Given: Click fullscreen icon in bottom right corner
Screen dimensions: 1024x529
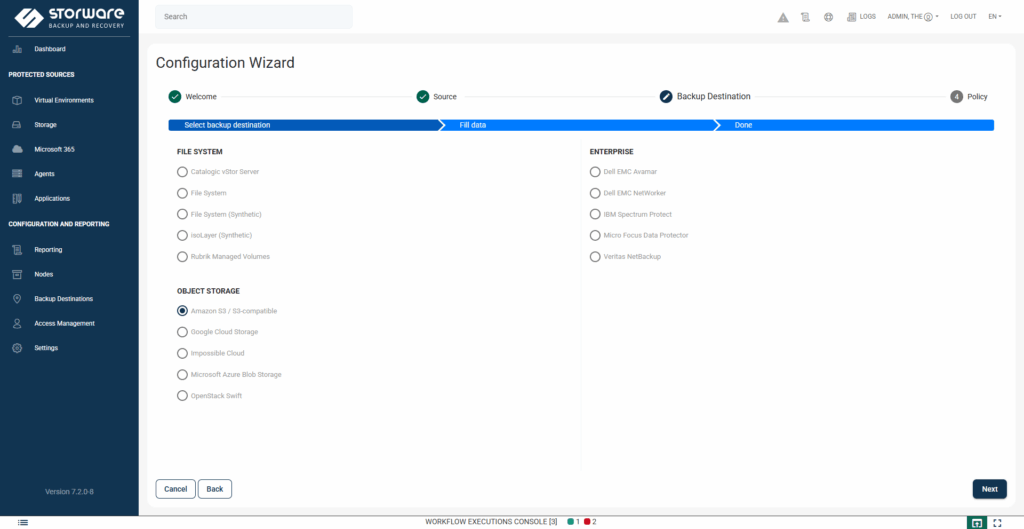Looking at the screenshot, I should click(x=996, y=522).
